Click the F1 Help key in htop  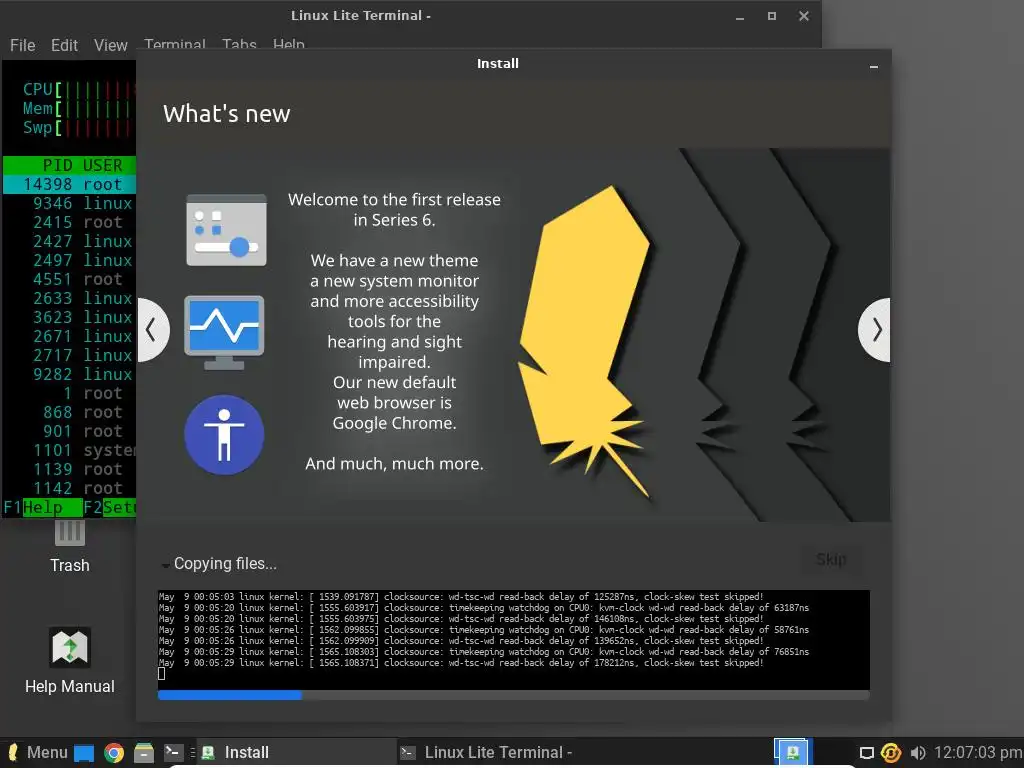(42, 507)
